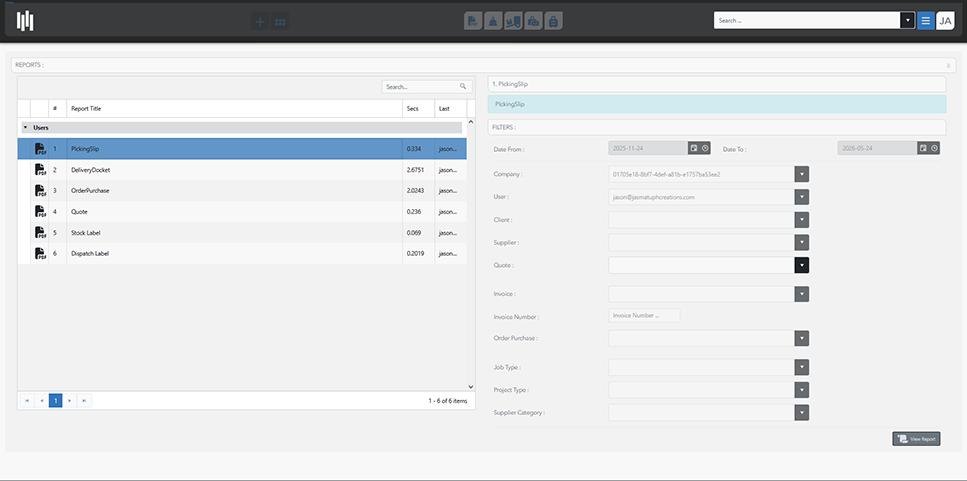Select the OrderPurchase report row

[90, 191]
